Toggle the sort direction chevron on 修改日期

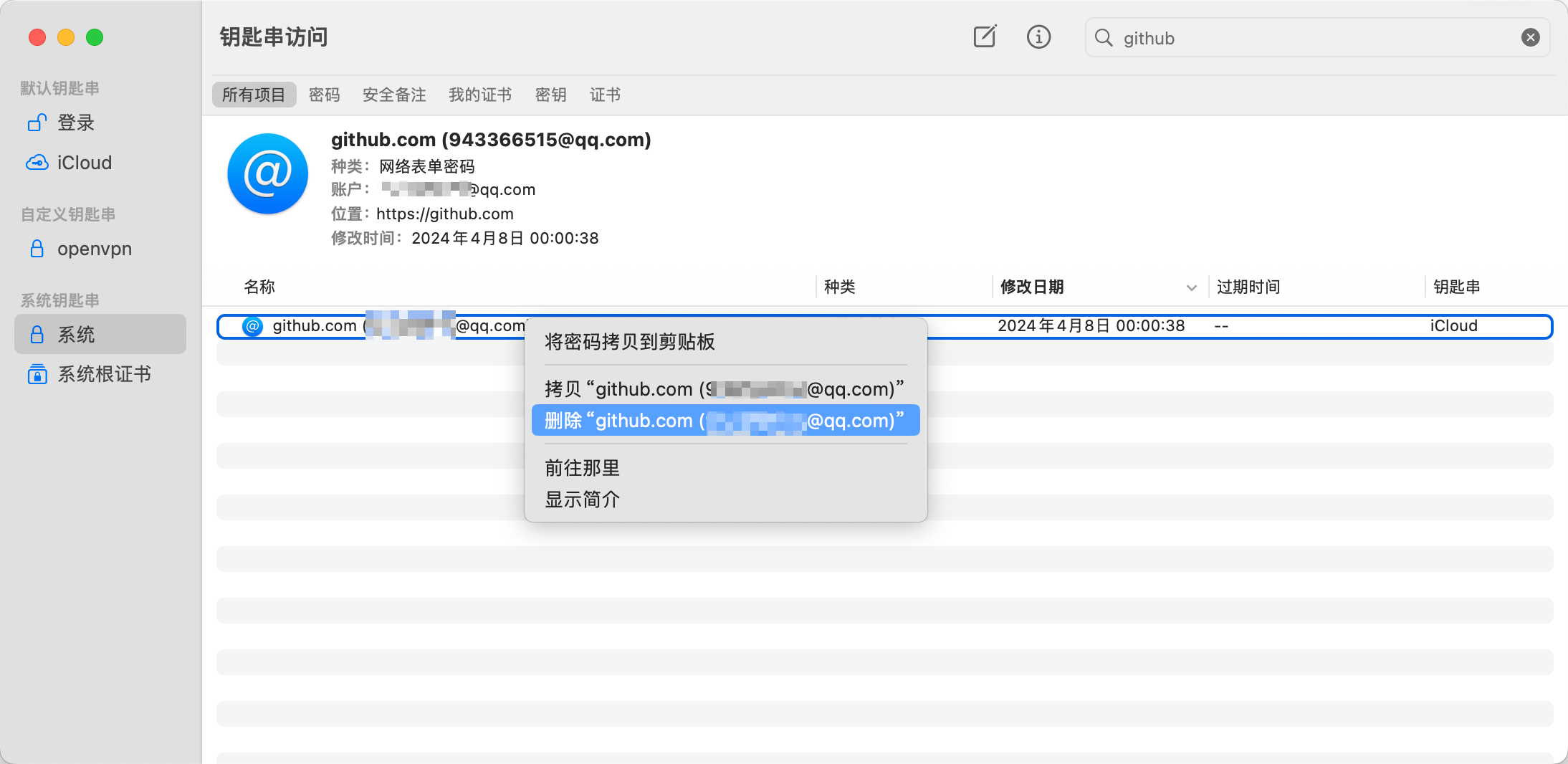[1191, 287]
